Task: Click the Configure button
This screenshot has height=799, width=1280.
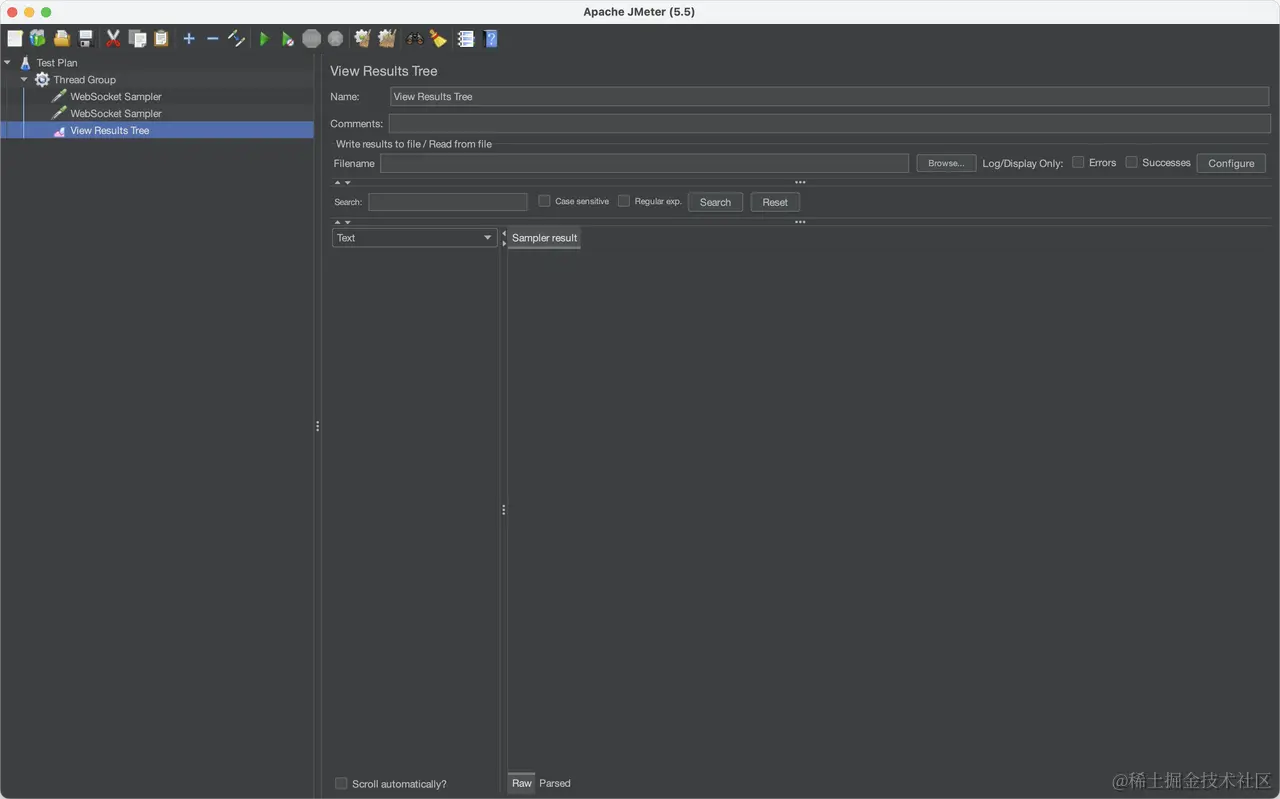Action: click(x=1231, y=163)
